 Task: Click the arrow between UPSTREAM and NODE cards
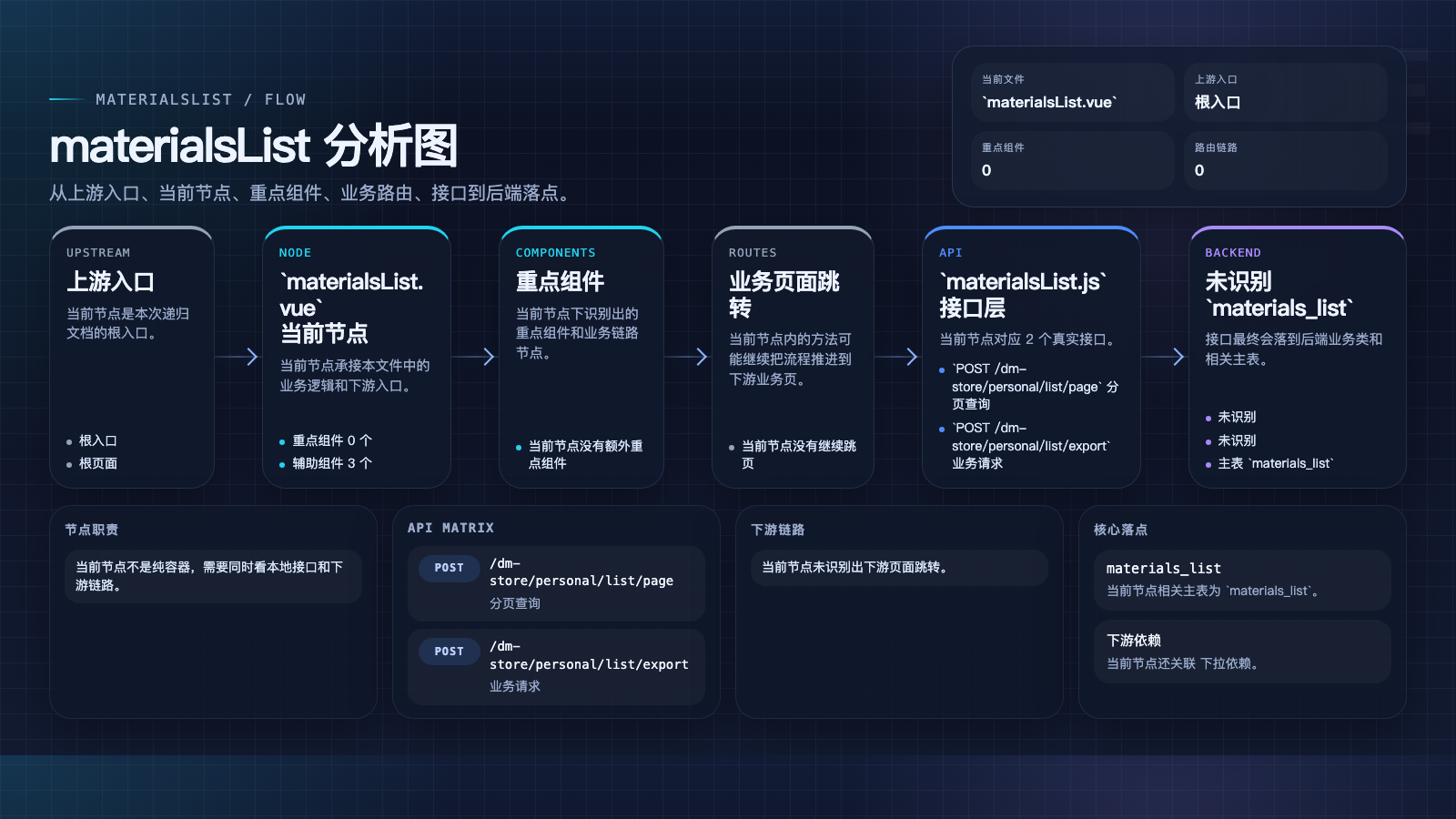pyautogui.click(x=238, y=357)
